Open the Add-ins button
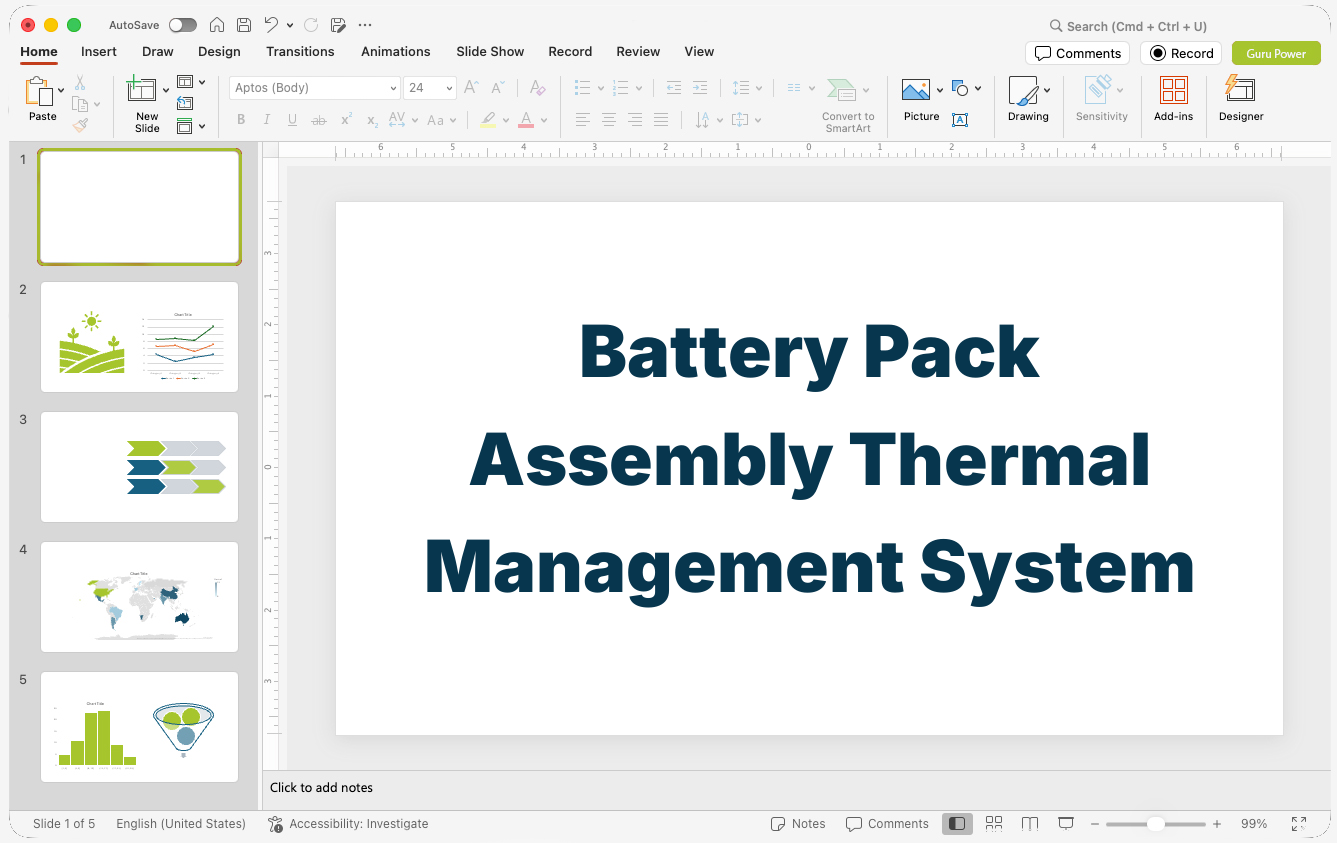This screenshot has height=843, width=1337. [x=1174, y=100]
